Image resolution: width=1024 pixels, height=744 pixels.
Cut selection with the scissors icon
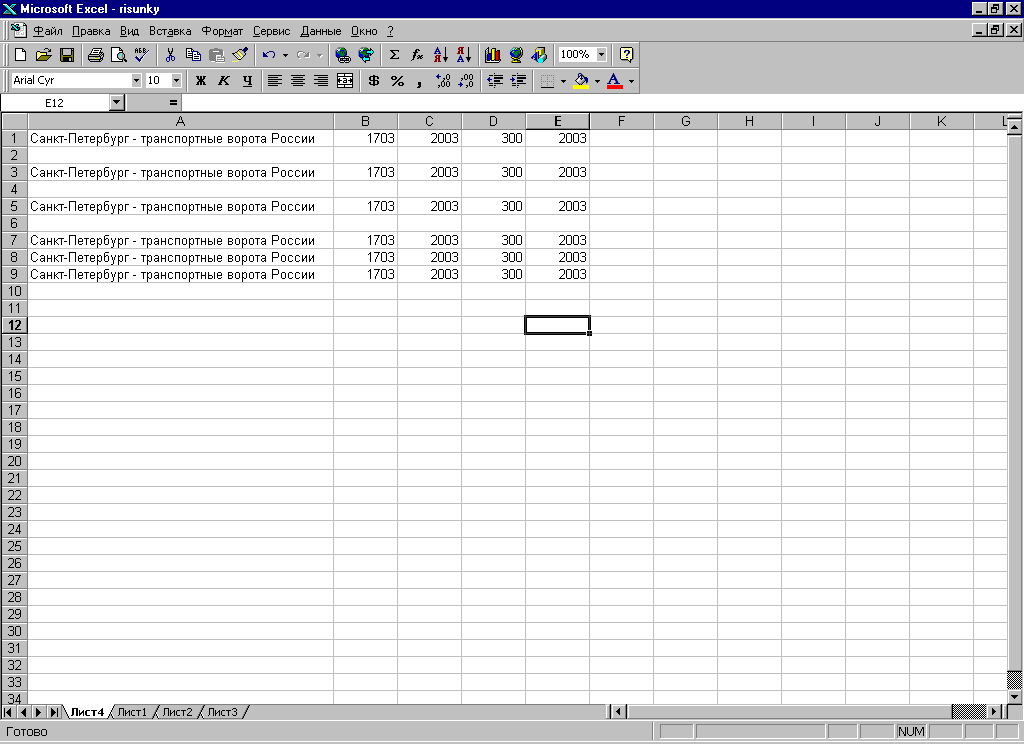(170, 55)
